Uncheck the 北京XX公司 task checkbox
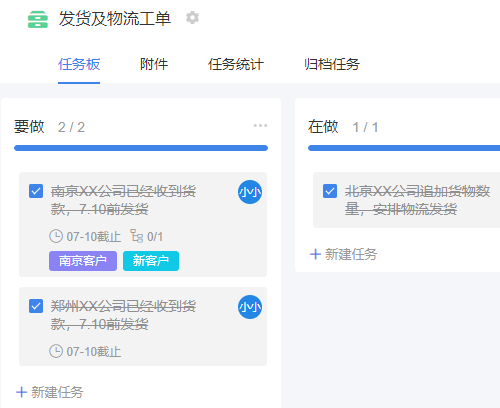 330,191
